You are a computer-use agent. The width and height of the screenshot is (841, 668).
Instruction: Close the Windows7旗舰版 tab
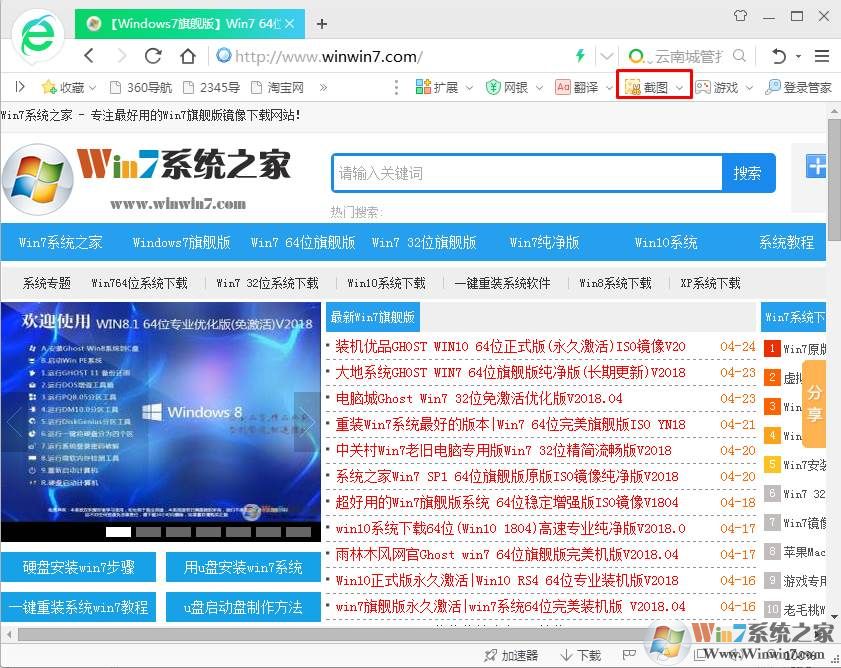290,24
